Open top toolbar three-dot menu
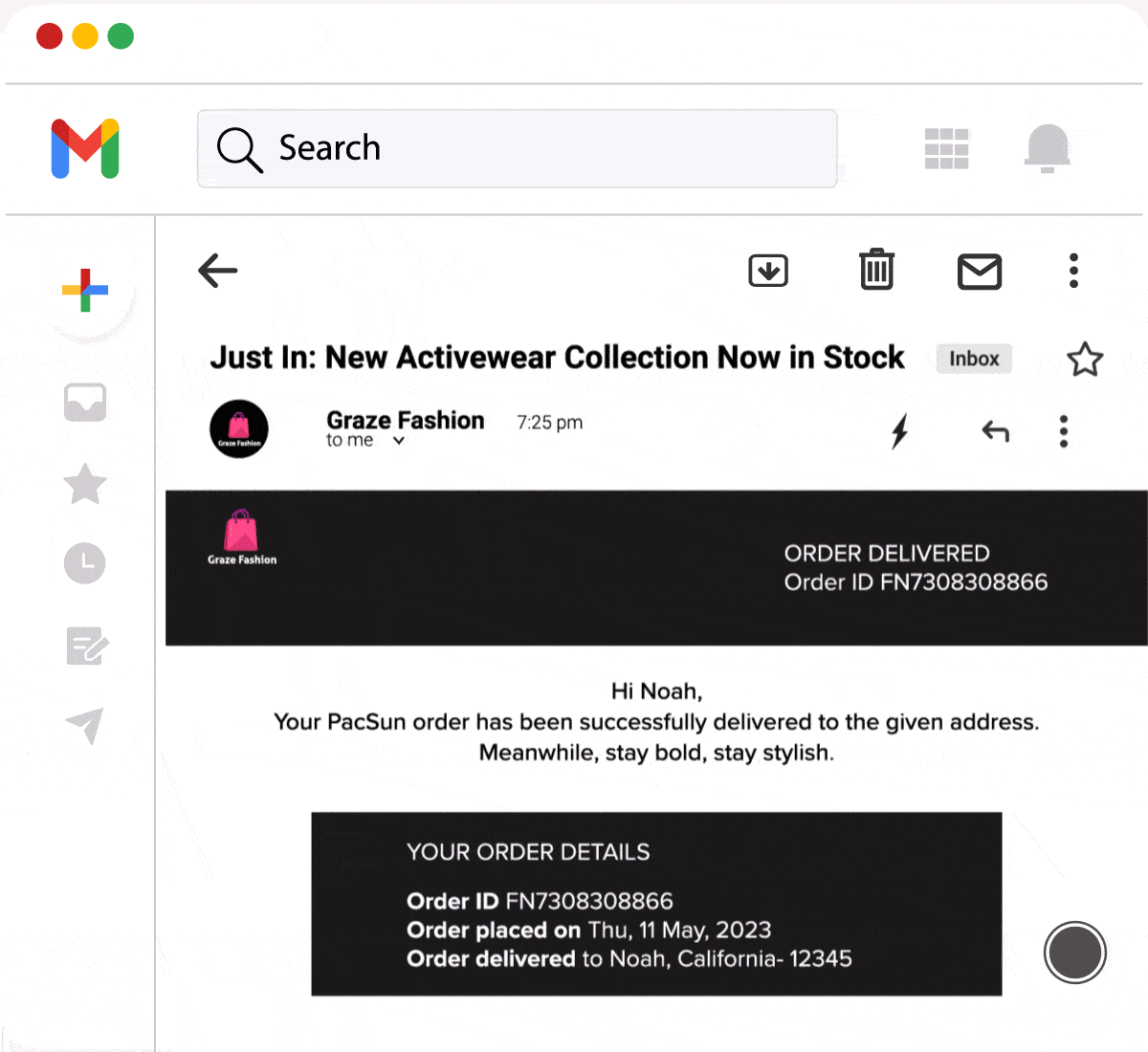 click(1073, 271)
